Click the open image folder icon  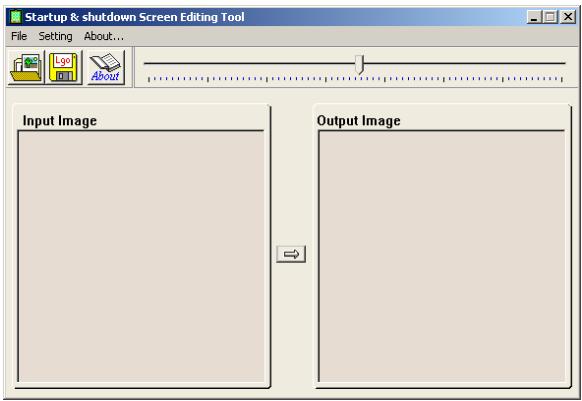(x=26, y=67)
